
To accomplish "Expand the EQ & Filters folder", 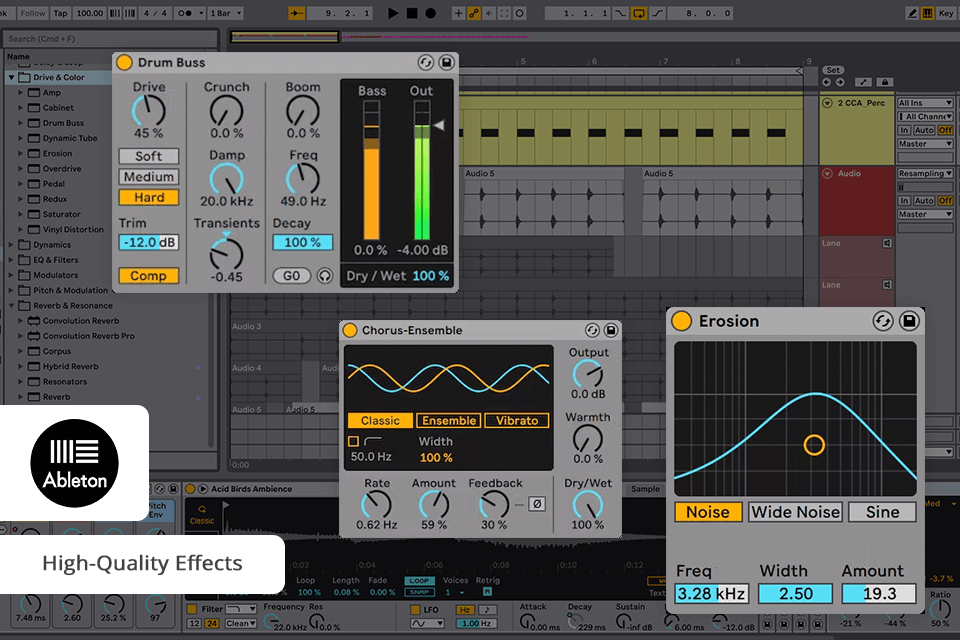I will tap(11, 260).
